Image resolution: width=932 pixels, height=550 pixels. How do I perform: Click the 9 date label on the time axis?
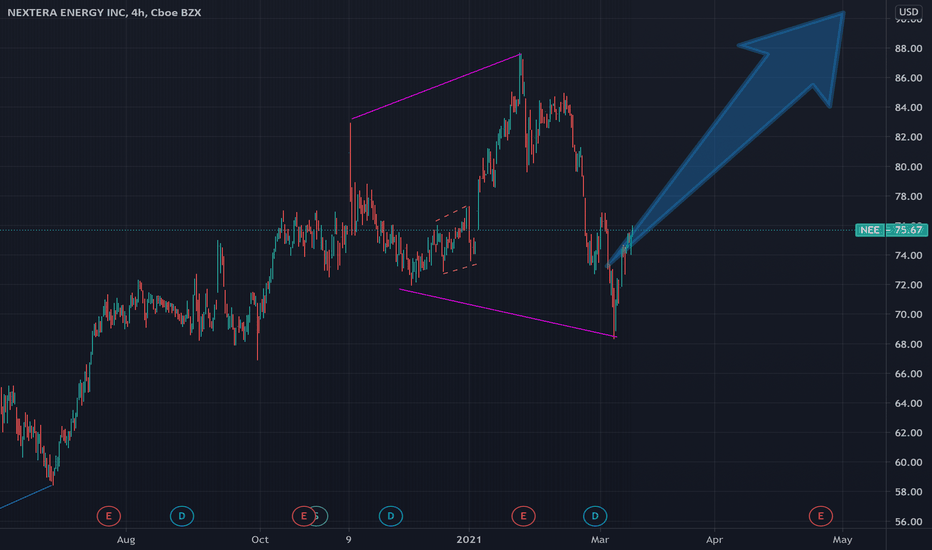(349, 540)
